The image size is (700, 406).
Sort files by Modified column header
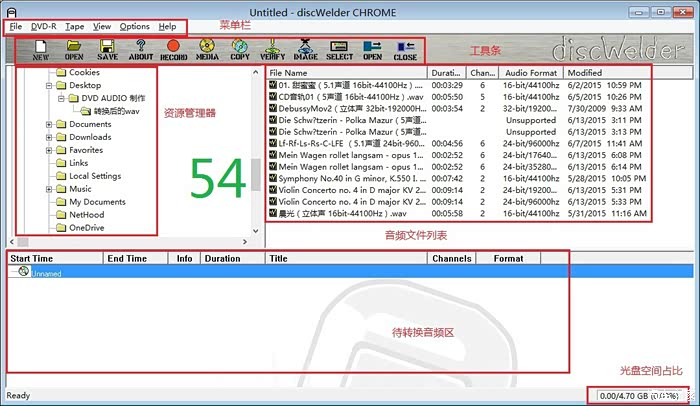coord(585,73)
